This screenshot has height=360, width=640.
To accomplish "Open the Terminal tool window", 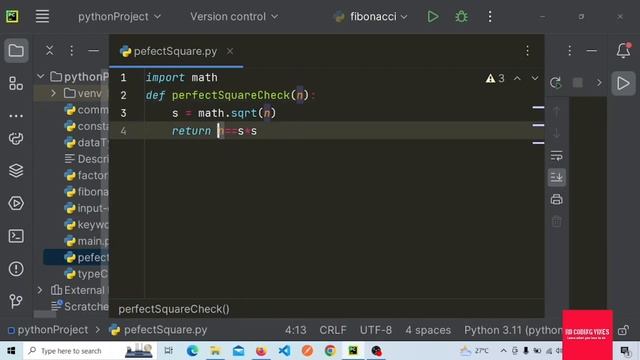I will 16,236.
